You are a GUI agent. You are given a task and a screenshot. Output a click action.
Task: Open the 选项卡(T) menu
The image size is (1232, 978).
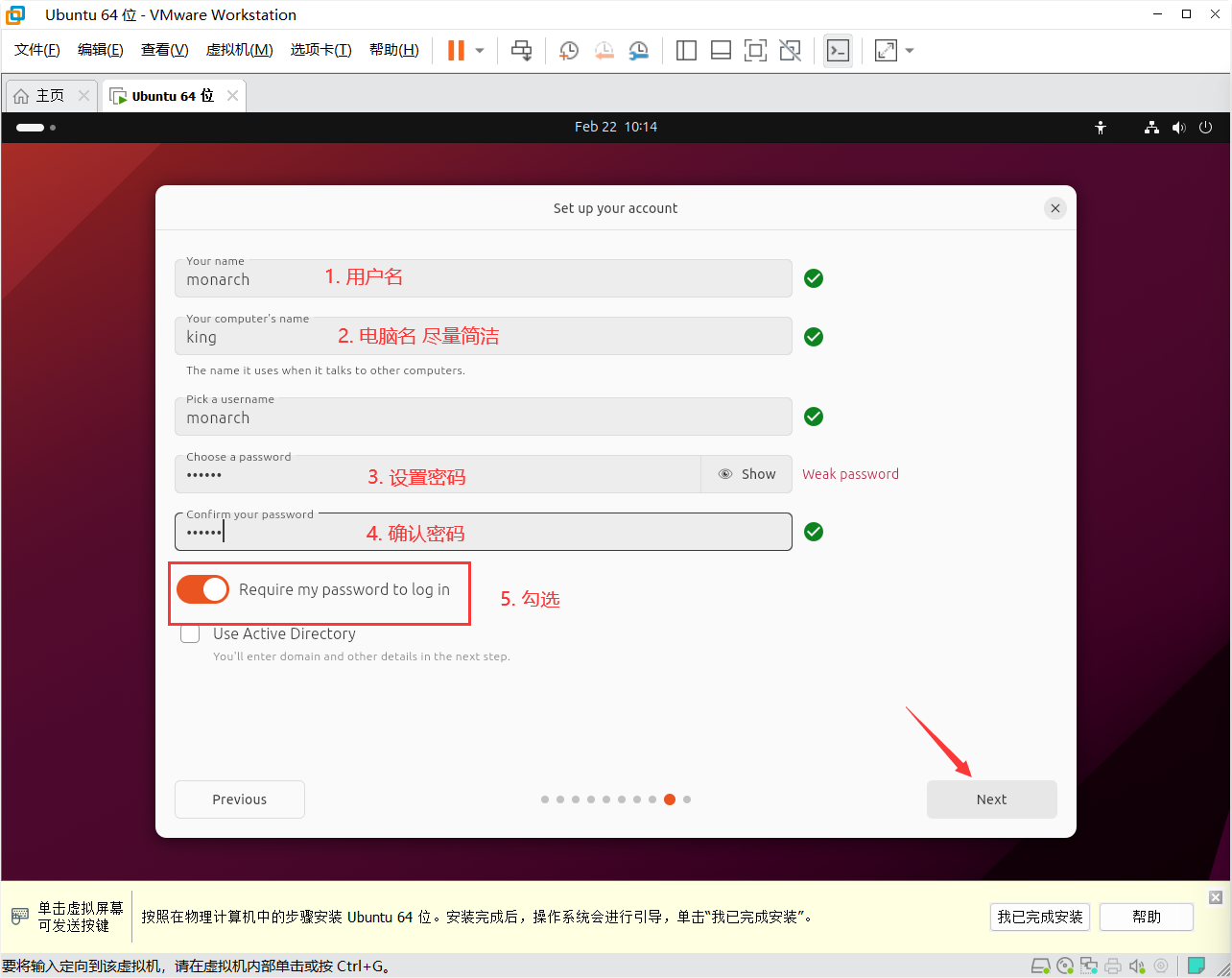321,50
